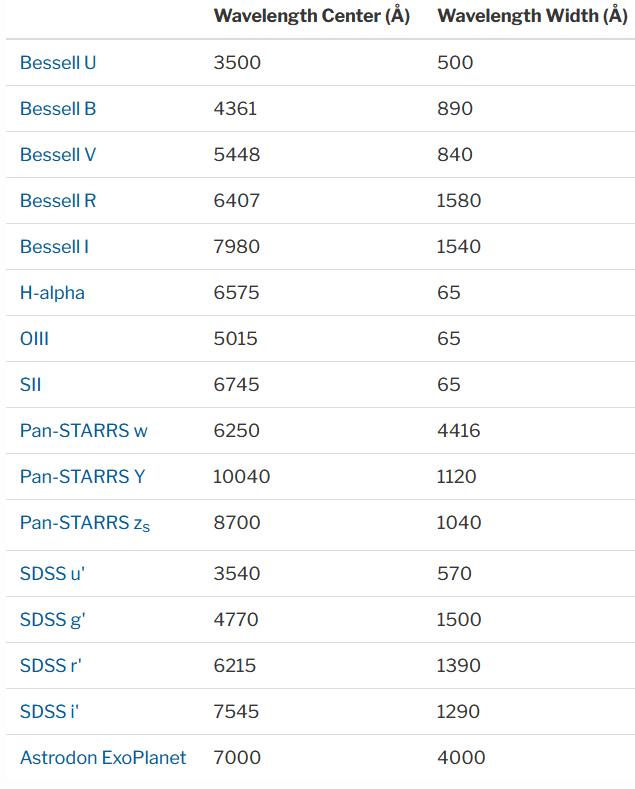Follow the Pan-STARRS w link
The width and height of the screenshot is (635, 789).
point(84,431)
